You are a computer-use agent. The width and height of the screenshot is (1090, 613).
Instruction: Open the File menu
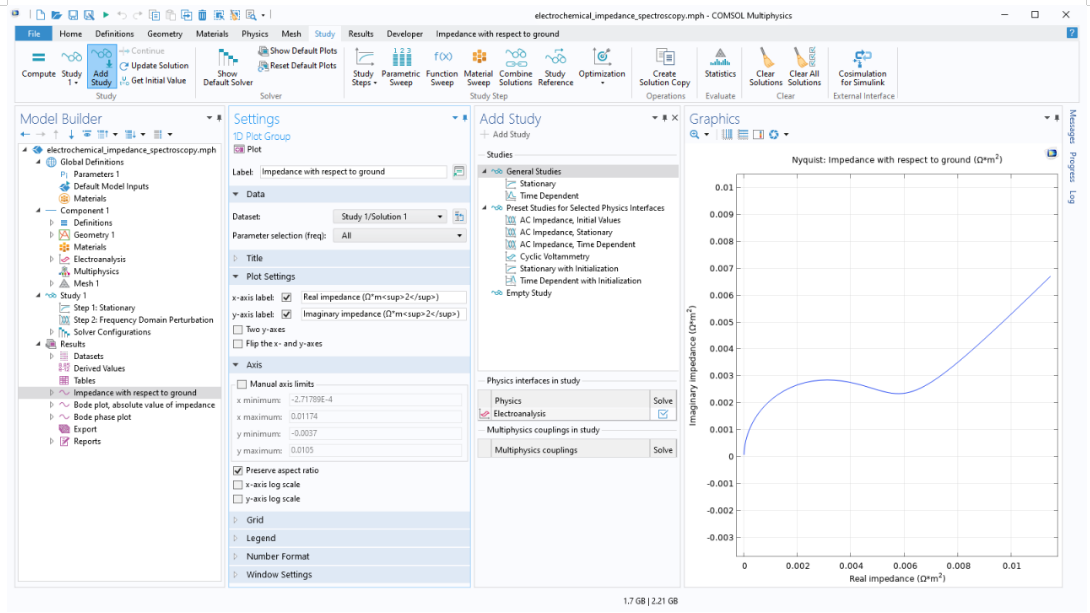tap(33, 33)
